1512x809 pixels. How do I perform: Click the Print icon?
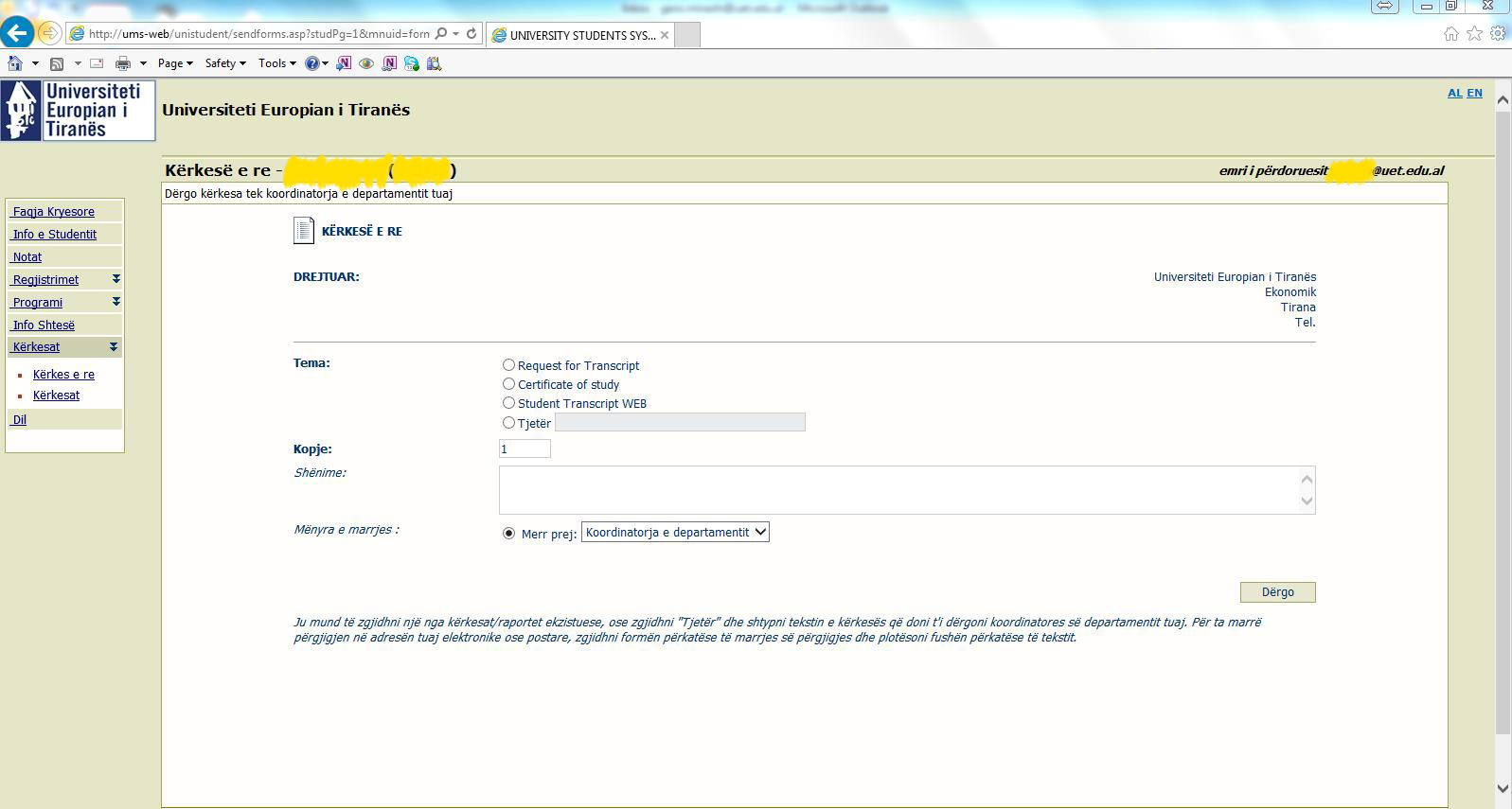(x=122, y=63)
